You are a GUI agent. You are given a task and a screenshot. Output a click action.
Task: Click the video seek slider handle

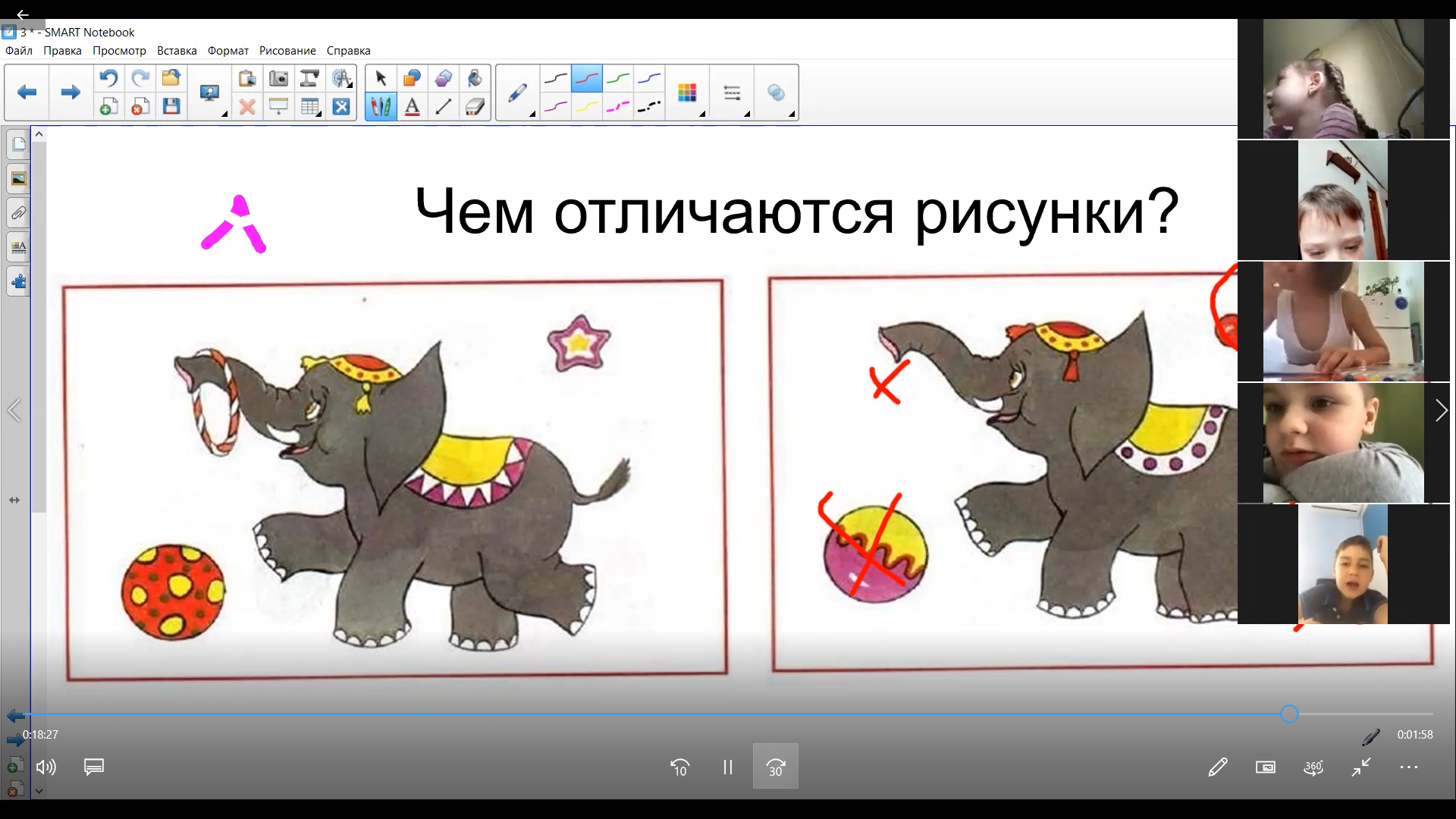coord(1289,714)
